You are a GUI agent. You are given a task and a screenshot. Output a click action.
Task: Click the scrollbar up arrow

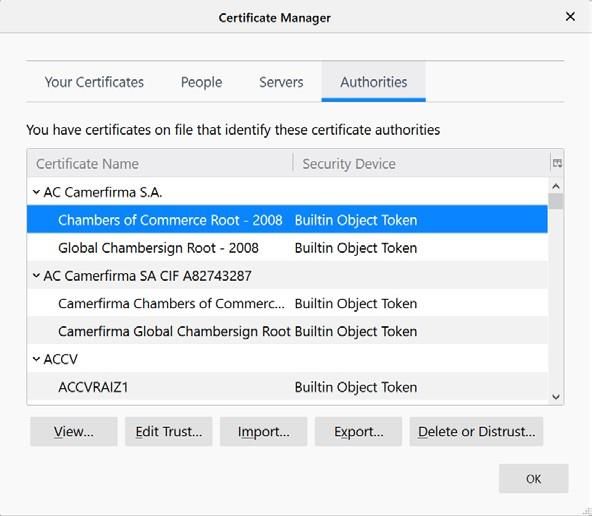click(556, 186)
